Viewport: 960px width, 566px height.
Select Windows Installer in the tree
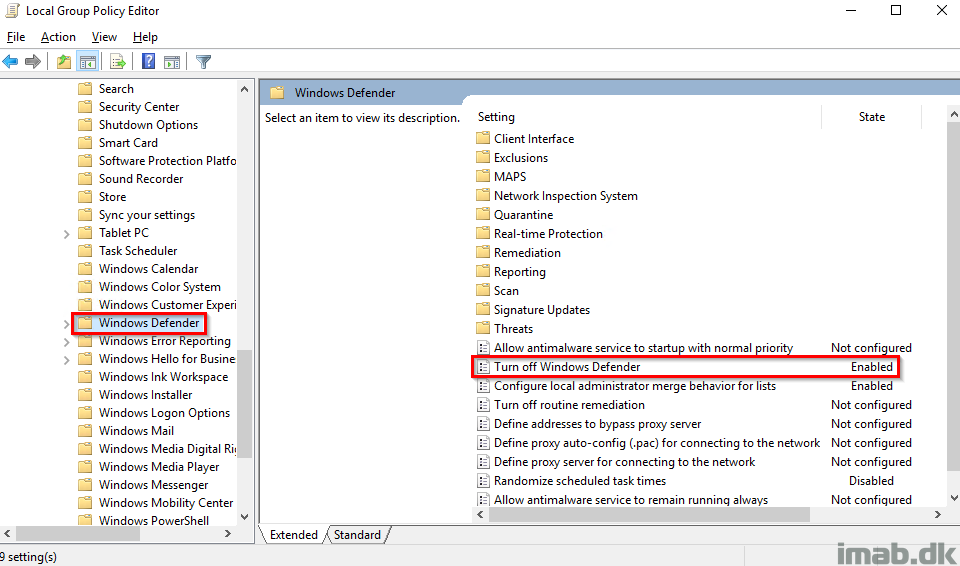click(145, 395)
